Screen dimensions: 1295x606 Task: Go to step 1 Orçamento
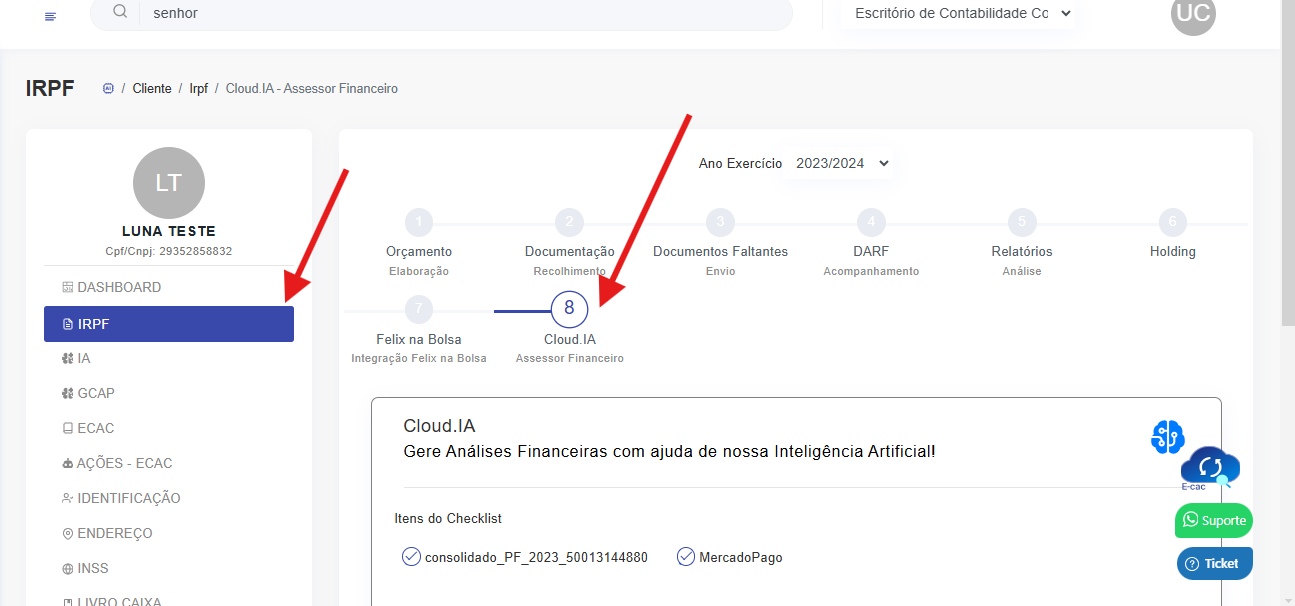coord(419,222)
